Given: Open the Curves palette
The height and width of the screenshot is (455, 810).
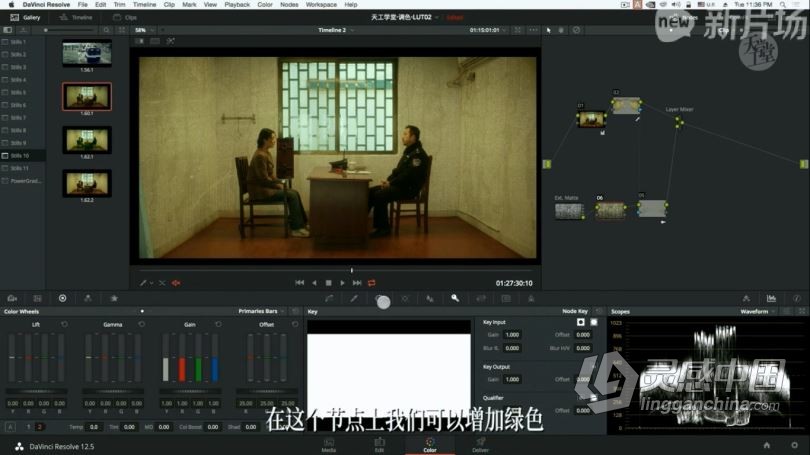Looking at the screenshot, I should pos(329,299).
